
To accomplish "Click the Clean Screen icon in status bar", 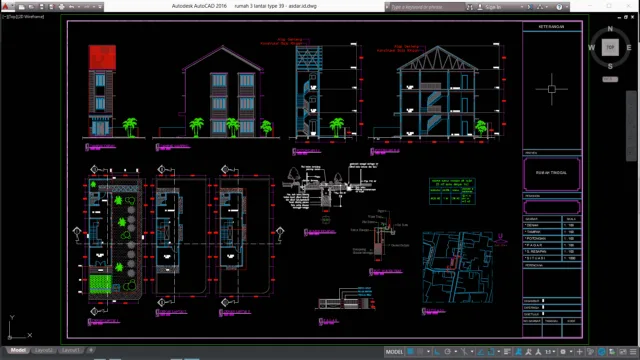I will tap(623, 352).
